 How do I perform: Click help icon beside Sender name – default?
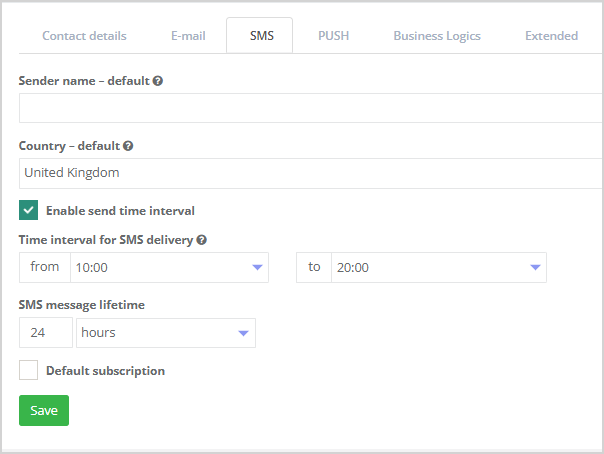158,81
